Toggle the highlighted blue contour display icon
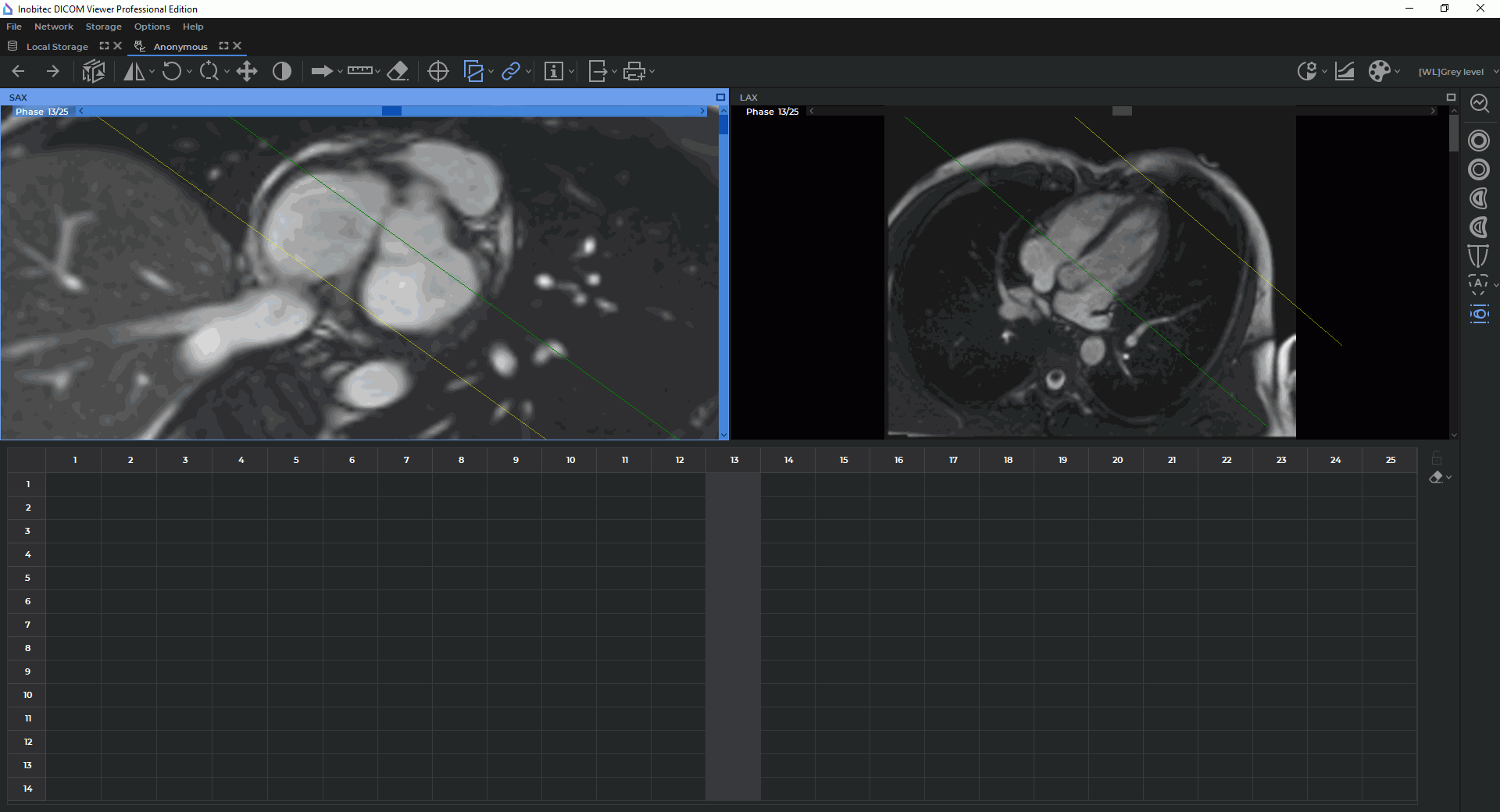 [1479, 315]
